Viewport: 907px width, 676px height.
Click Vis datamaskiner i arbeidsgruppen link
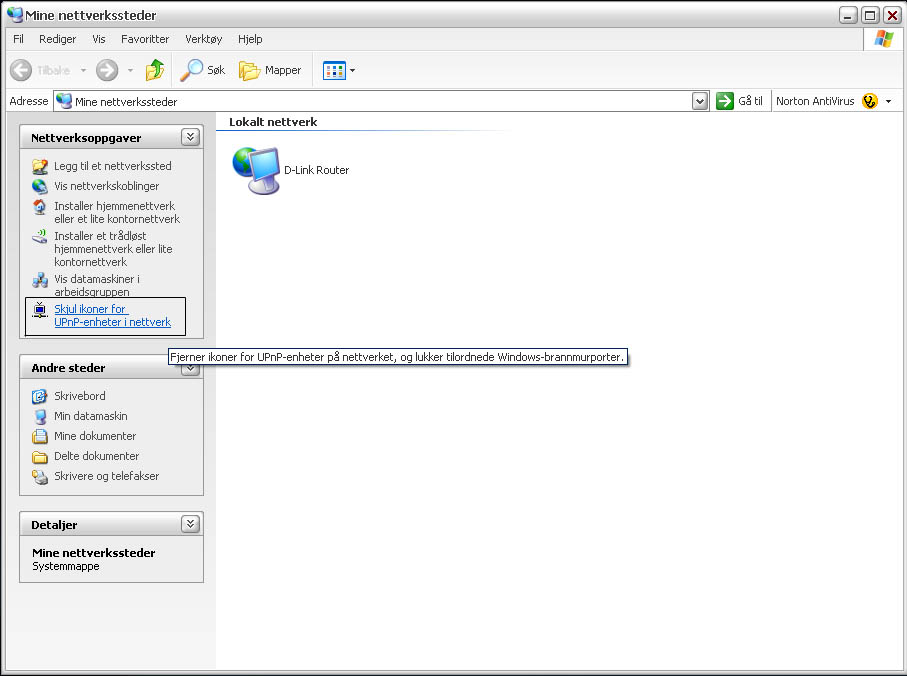[x=97, y=285]
